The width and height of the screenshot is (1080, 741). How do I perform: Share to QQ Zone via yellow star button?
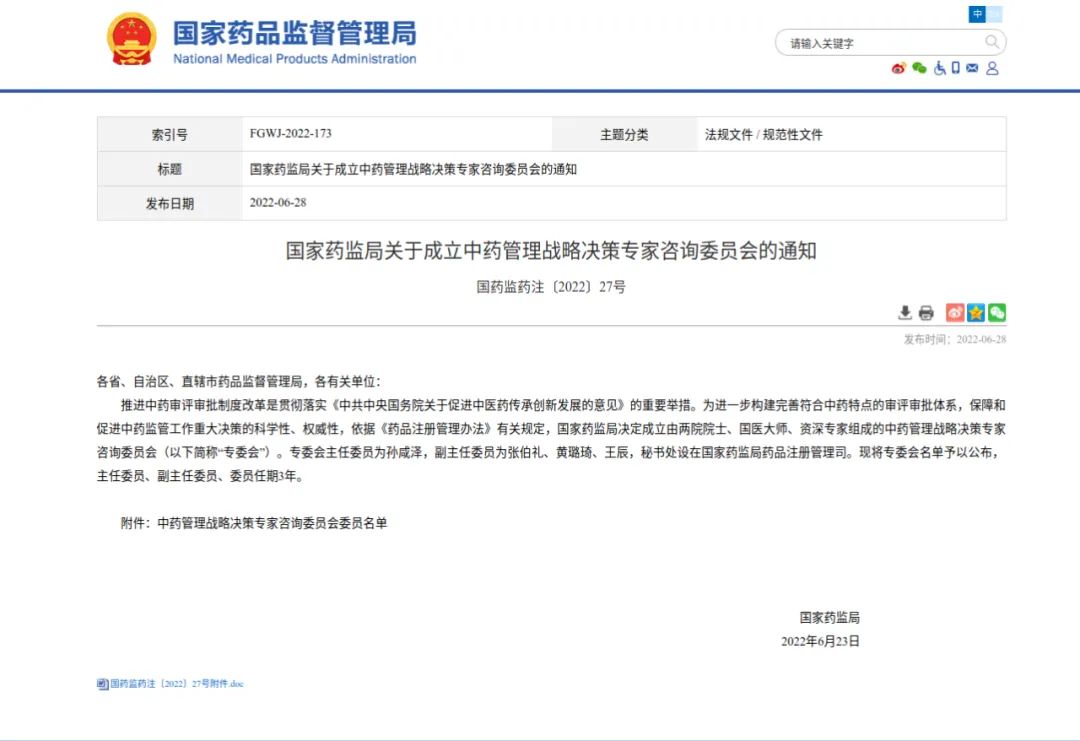click(976, 313)
